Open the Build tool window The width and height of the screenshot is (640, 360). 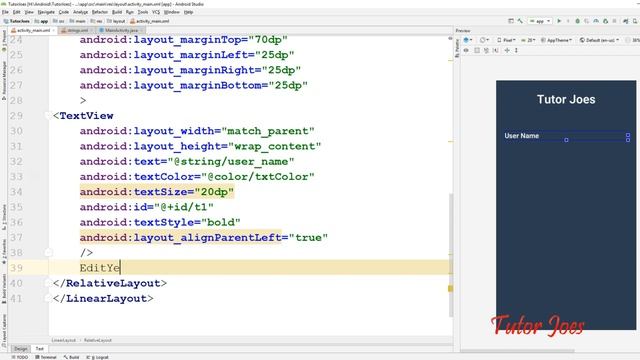(71, 357)
